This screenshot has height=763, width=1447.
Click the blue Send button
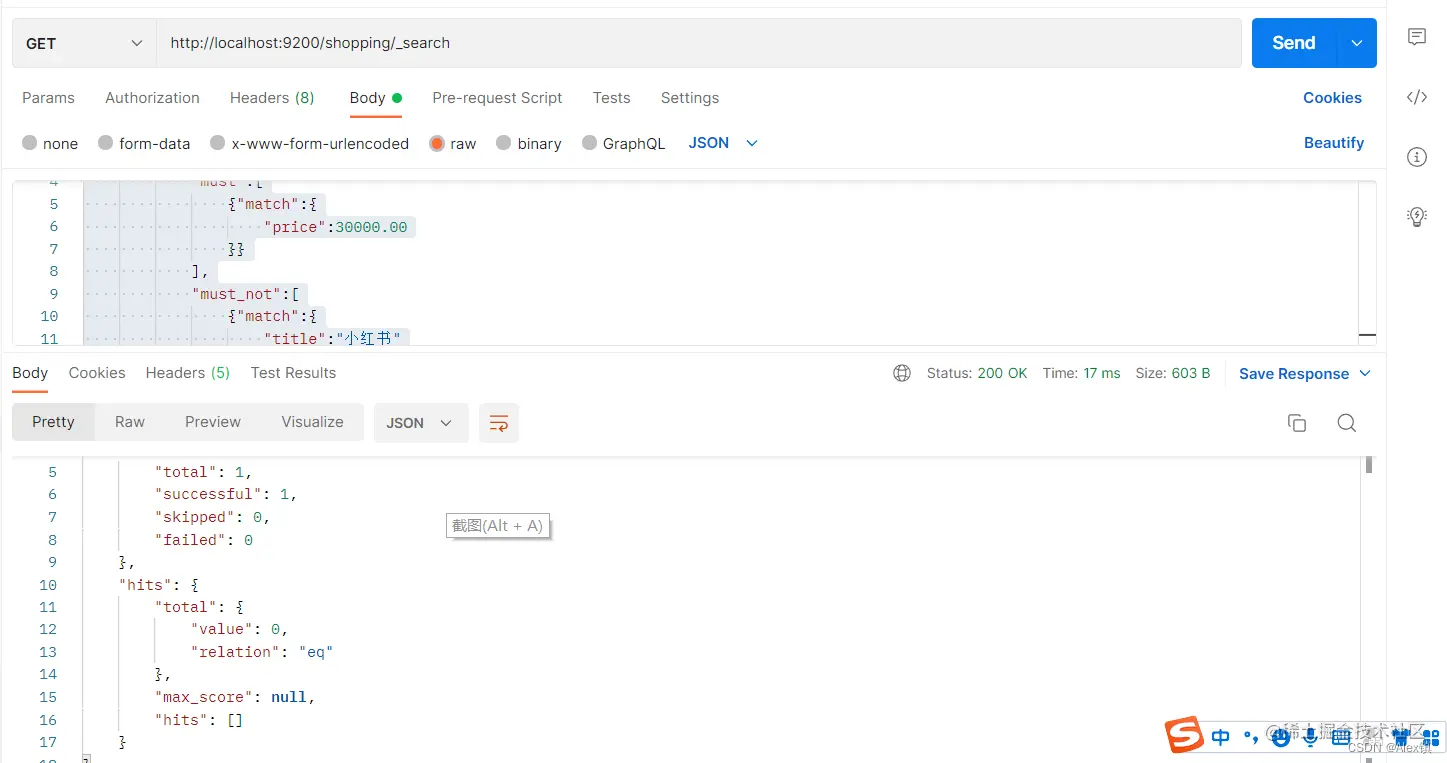1294,43
